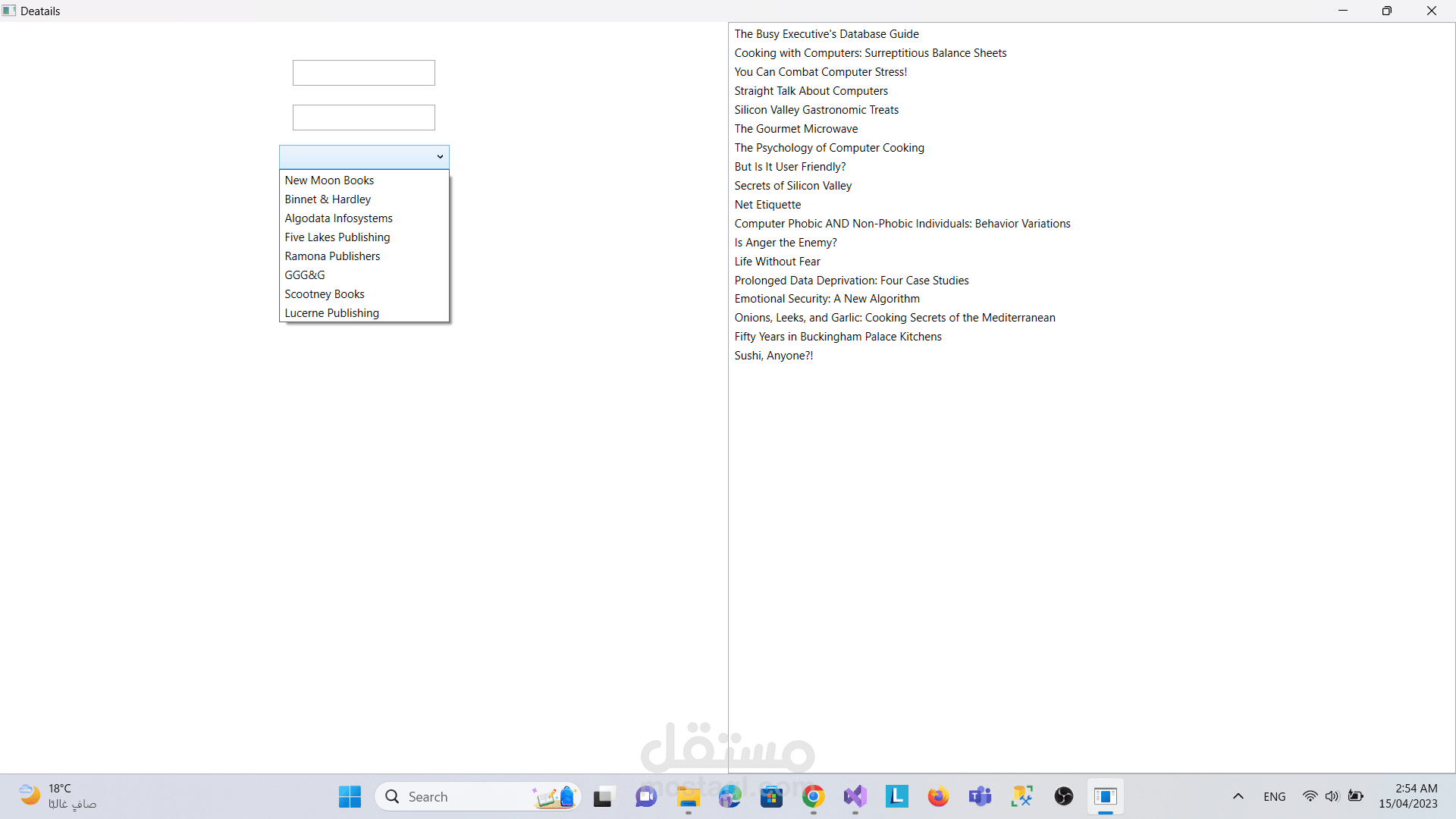Image resolution: width=1456 pixels, height=819 pixels.
Task: Click the first empty text box
Action: point(363,73)
